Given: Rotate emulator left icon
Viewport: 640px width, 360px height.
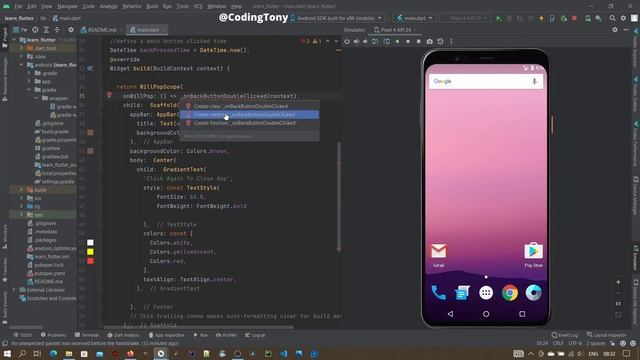Looking at the screenshot, I should point(375,42).
